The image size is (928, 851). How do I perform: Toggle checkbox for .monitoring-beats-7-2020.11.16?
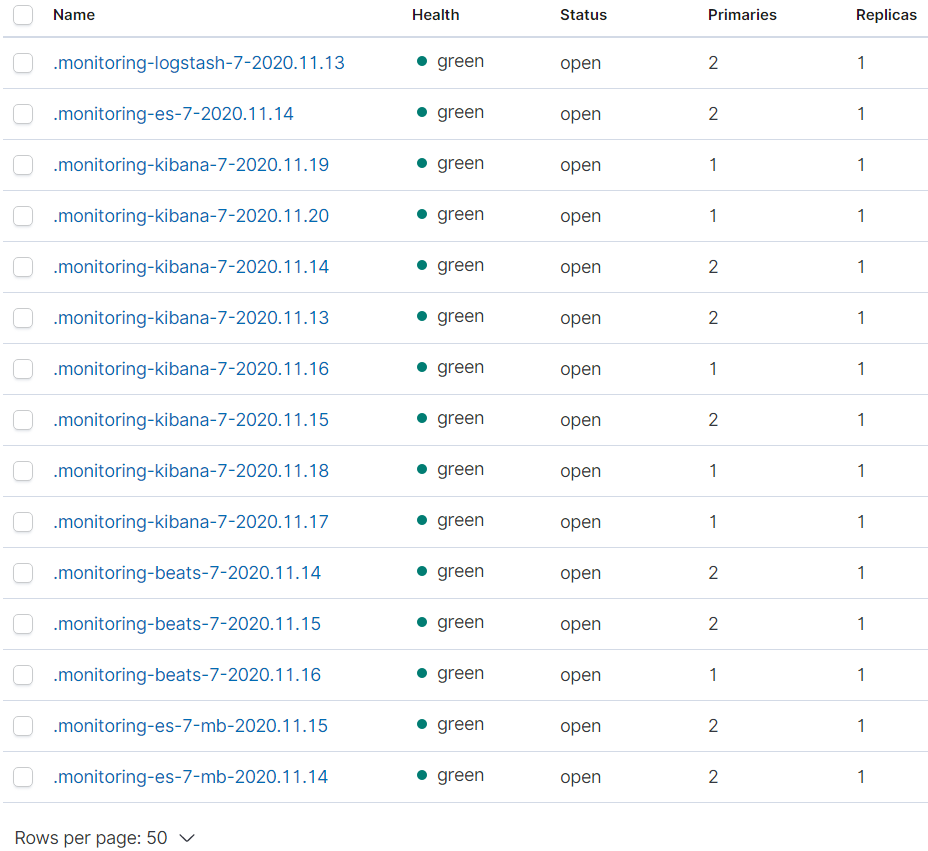click(23, 675)
